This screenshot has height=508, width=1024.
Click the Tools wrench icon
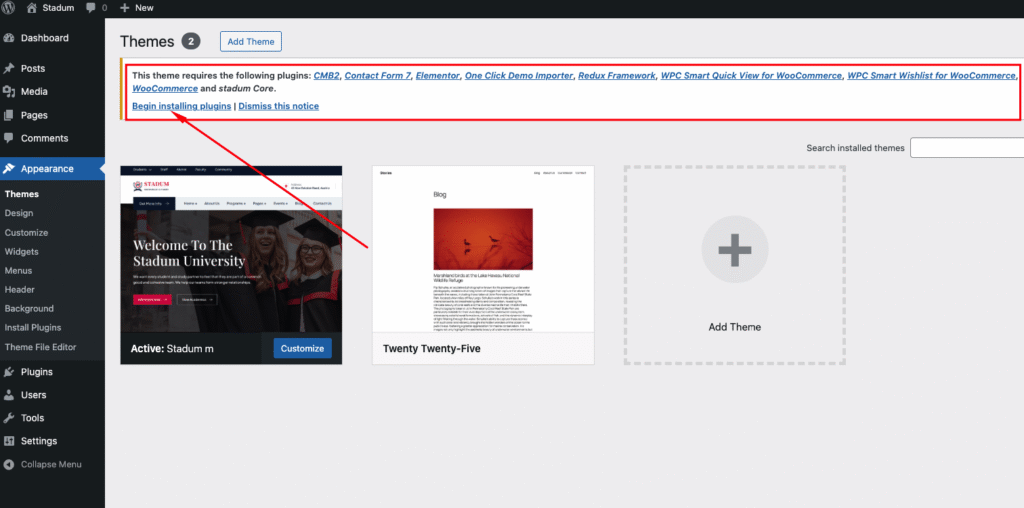pyautogui.click(x=9, y=418)
